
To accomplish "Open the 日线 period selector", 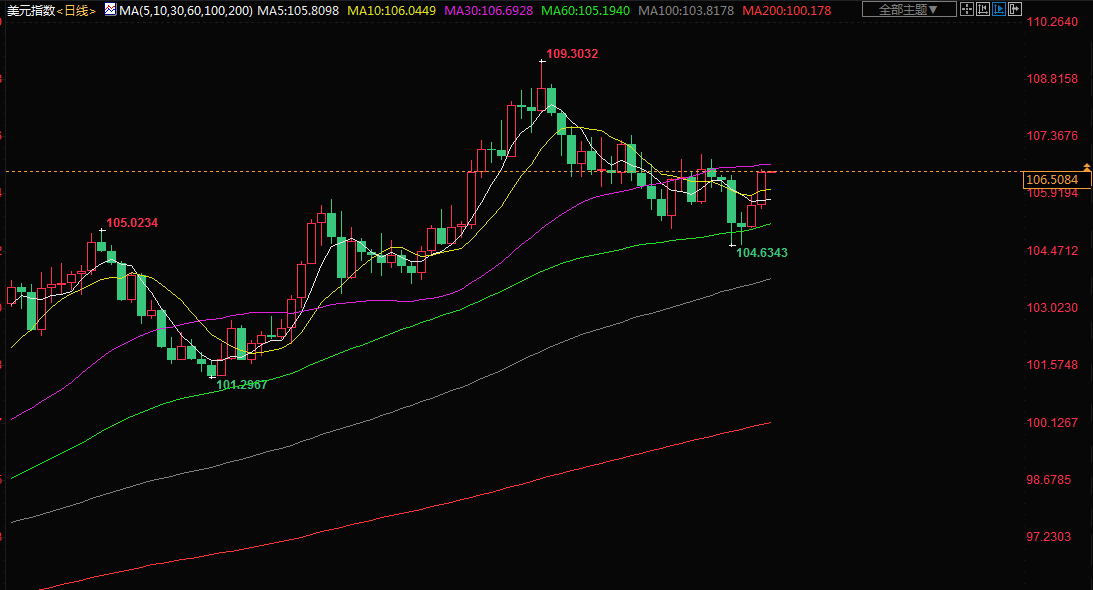I will (77, 11).
